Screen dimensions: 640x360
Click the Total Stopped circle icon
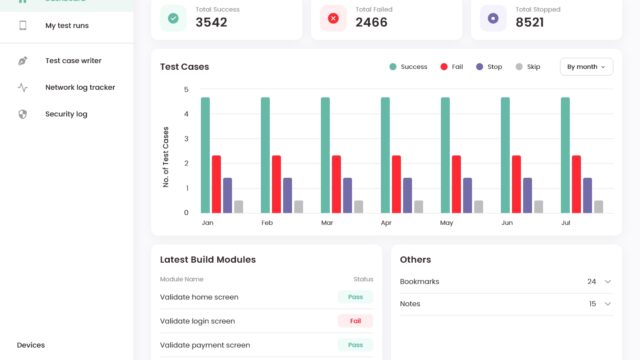point(493,18)
